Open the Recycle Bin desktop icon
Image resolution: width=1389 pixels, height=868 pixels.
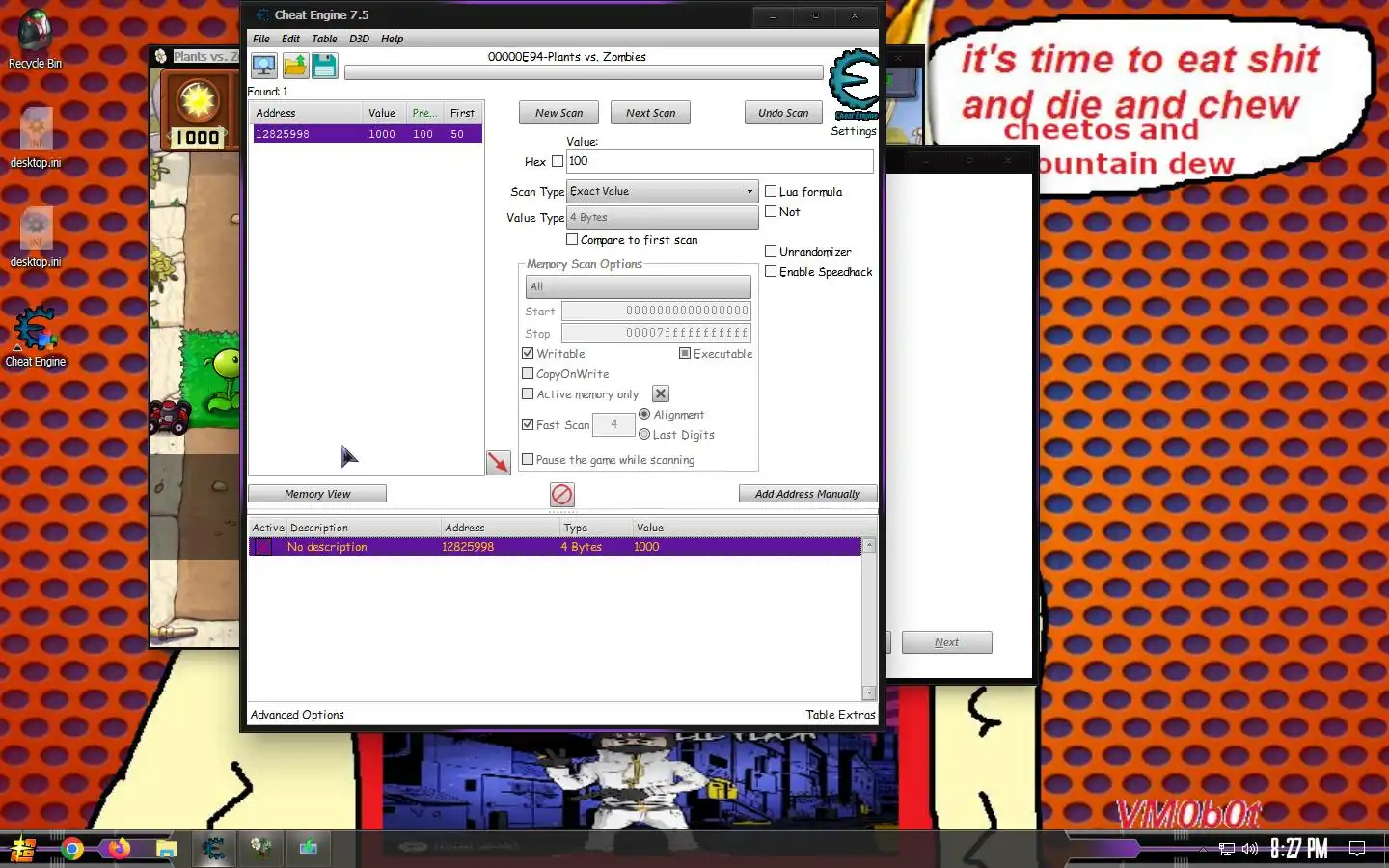tap(35, 41)
